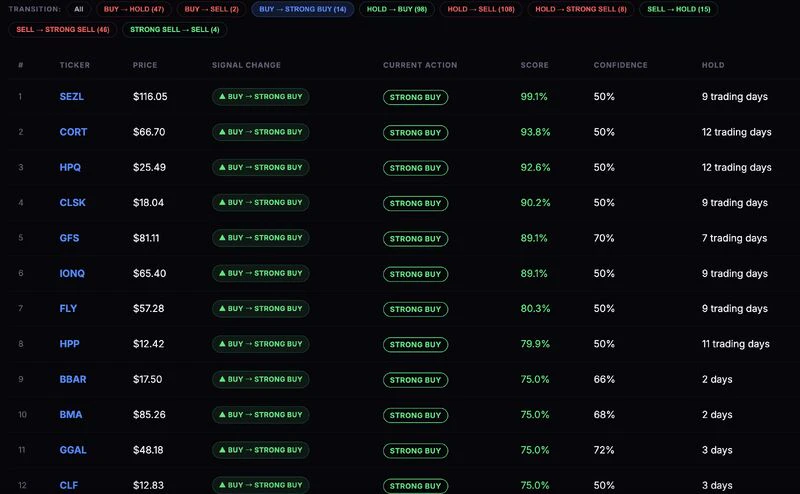Screen dimensions: 800x494
Task: Select the 11 trading days hold value
Action: [736, 344]
